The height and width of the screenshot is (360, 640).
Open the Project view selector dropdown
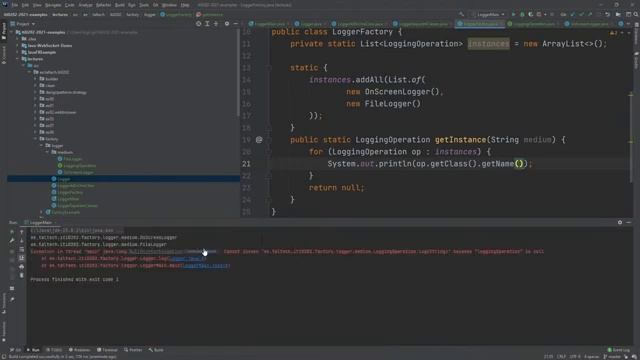(23, 24)
